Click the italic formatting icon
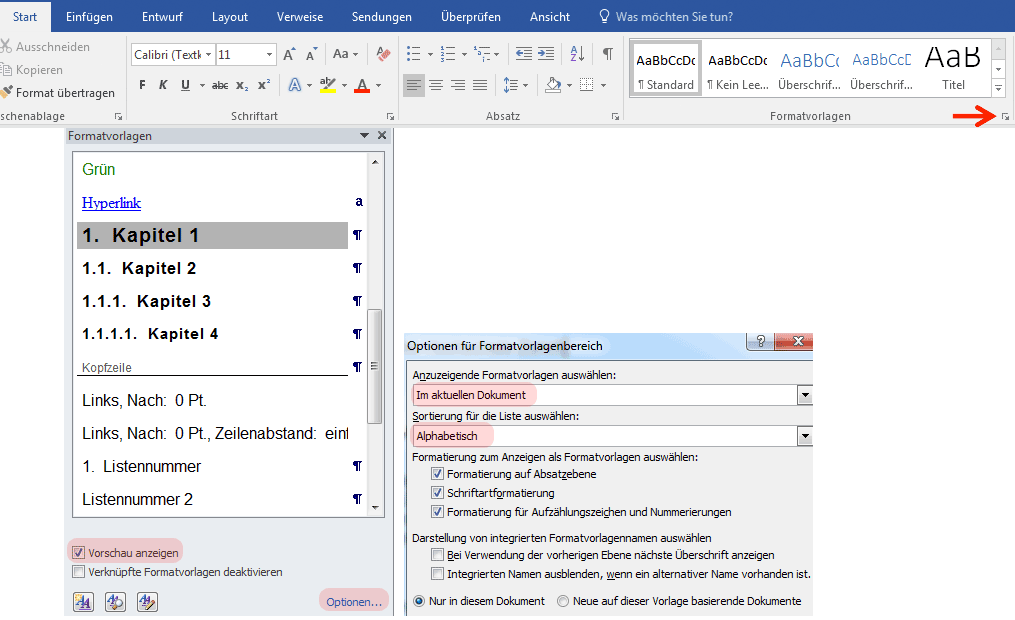 tap(164, 85)
